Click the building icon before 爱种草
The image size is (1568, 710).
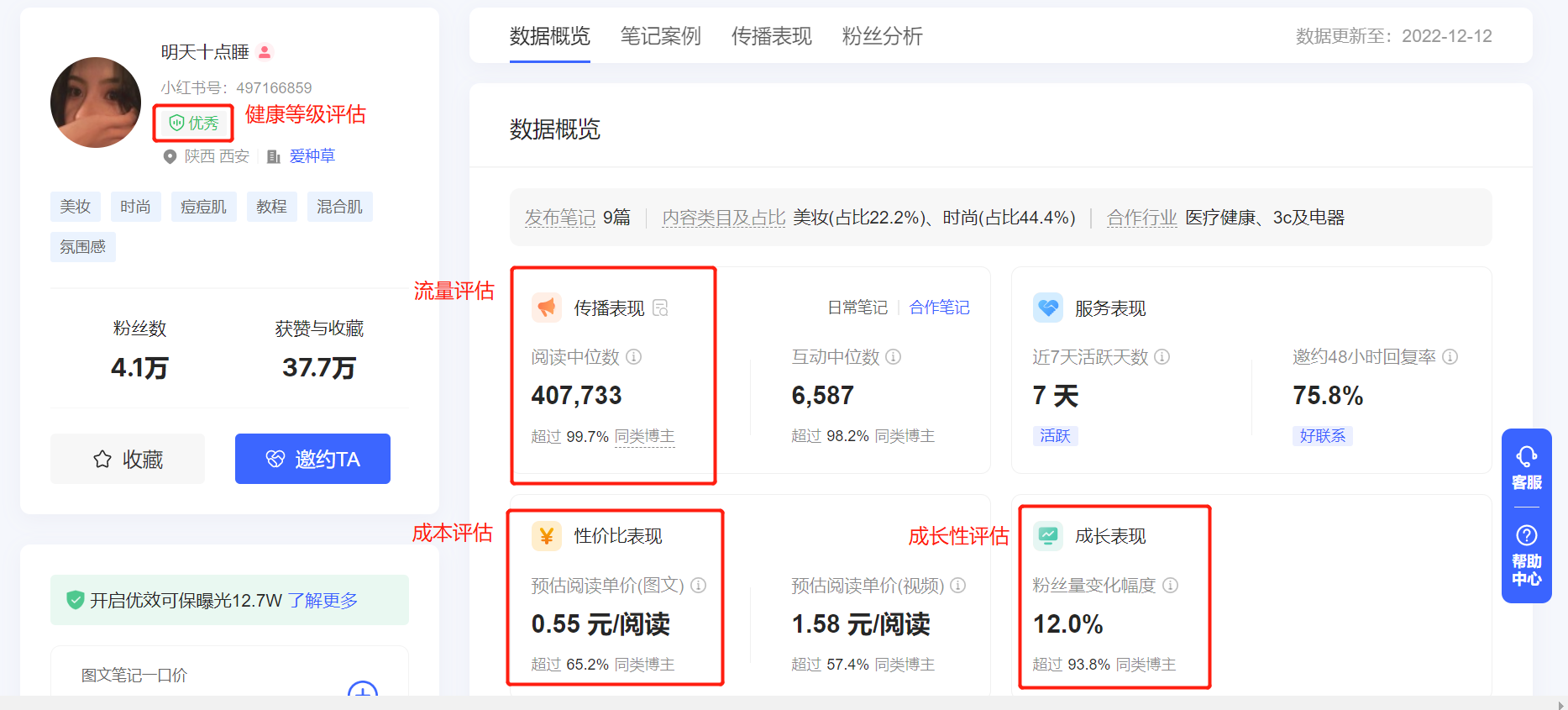(273, 156)
